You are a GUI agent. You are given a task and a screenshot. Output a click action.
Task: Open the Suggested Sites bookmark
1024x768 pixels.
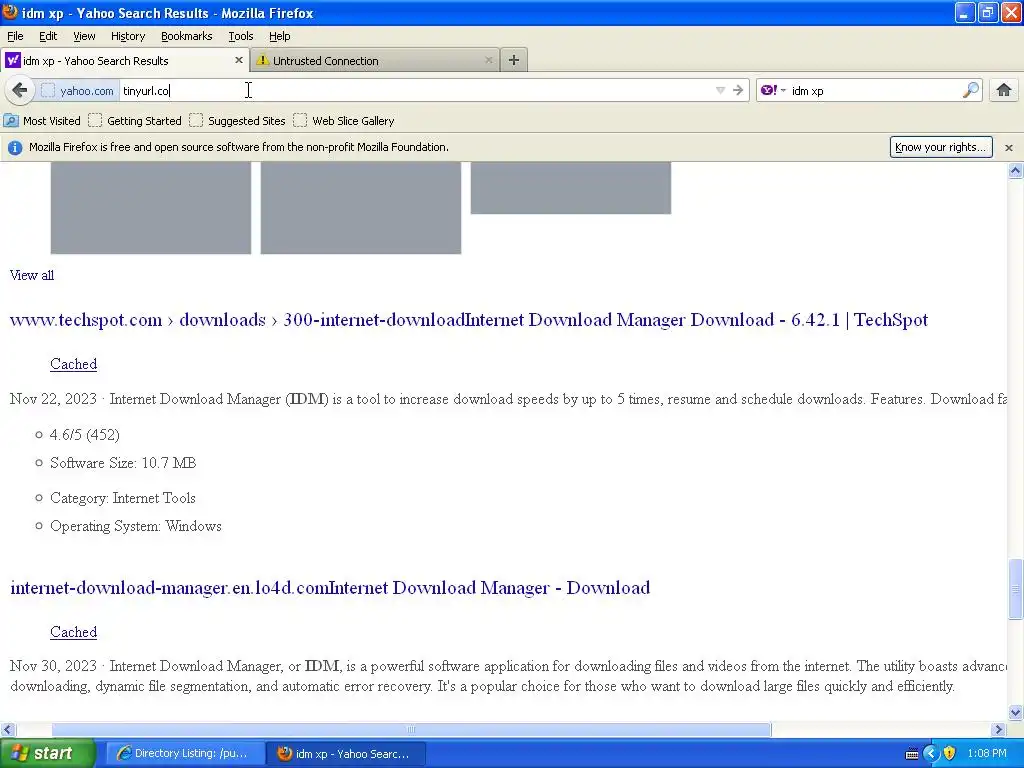click(x=238, y=121)
